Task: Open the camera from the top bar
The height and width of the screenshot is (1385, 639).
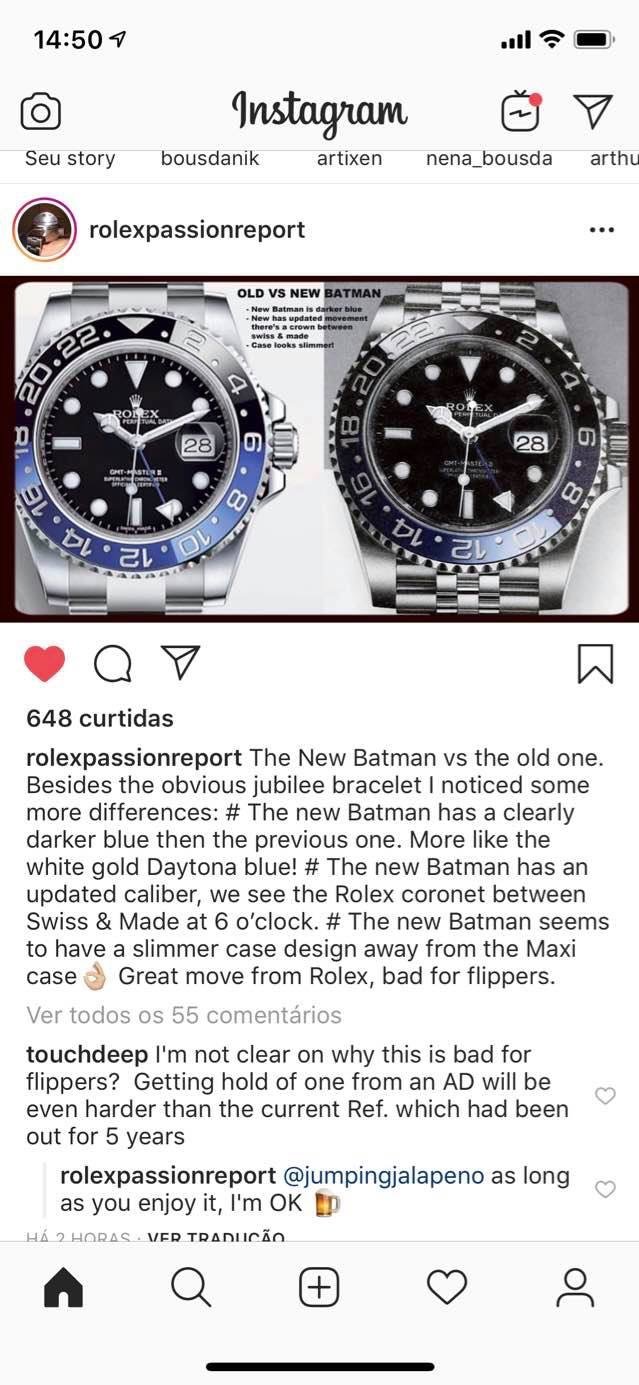Action: [x=41, y=111]
